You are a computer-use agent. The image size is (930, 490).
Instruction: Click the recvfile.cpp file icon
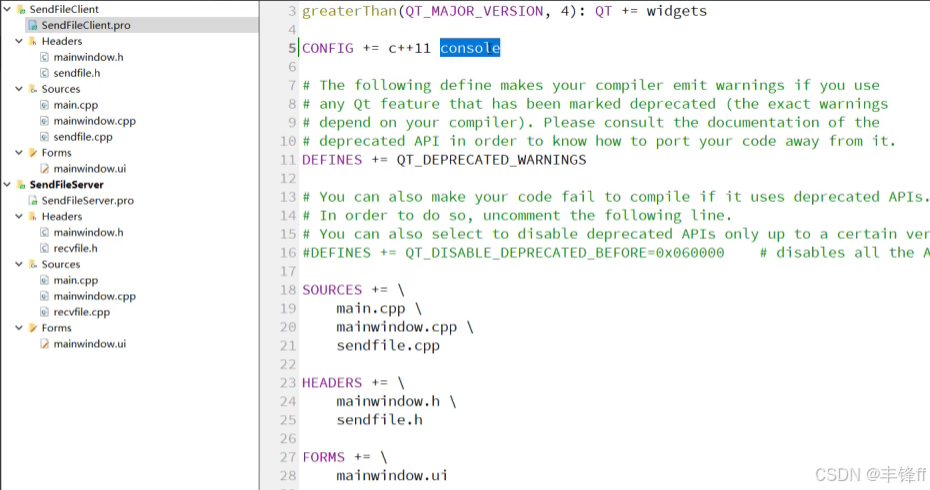coord(44,312)
